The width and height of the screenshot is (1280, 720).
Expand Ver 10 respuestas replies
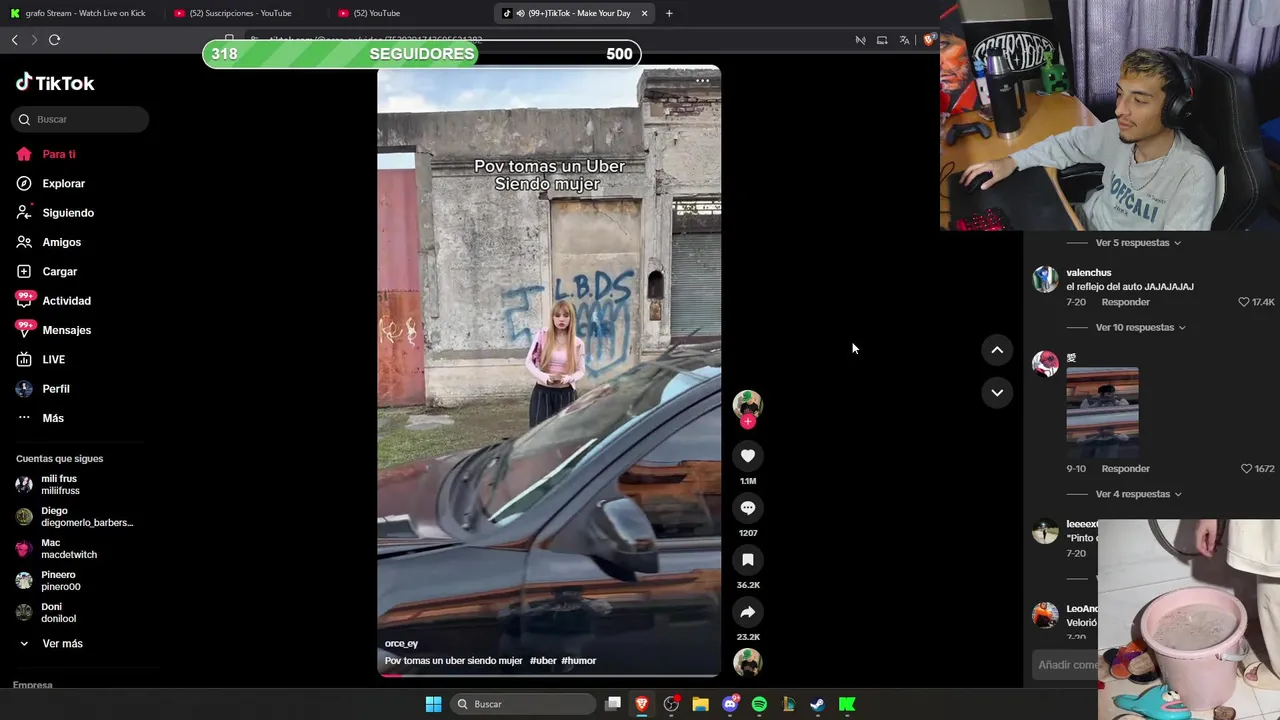pos(1140,327)
